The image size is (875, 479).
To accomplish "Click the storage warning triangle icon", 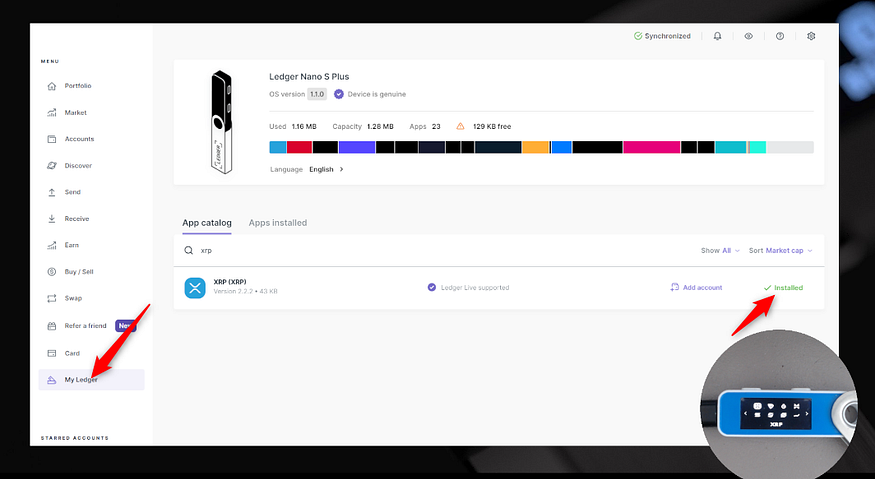I will (x=460, y=127).
